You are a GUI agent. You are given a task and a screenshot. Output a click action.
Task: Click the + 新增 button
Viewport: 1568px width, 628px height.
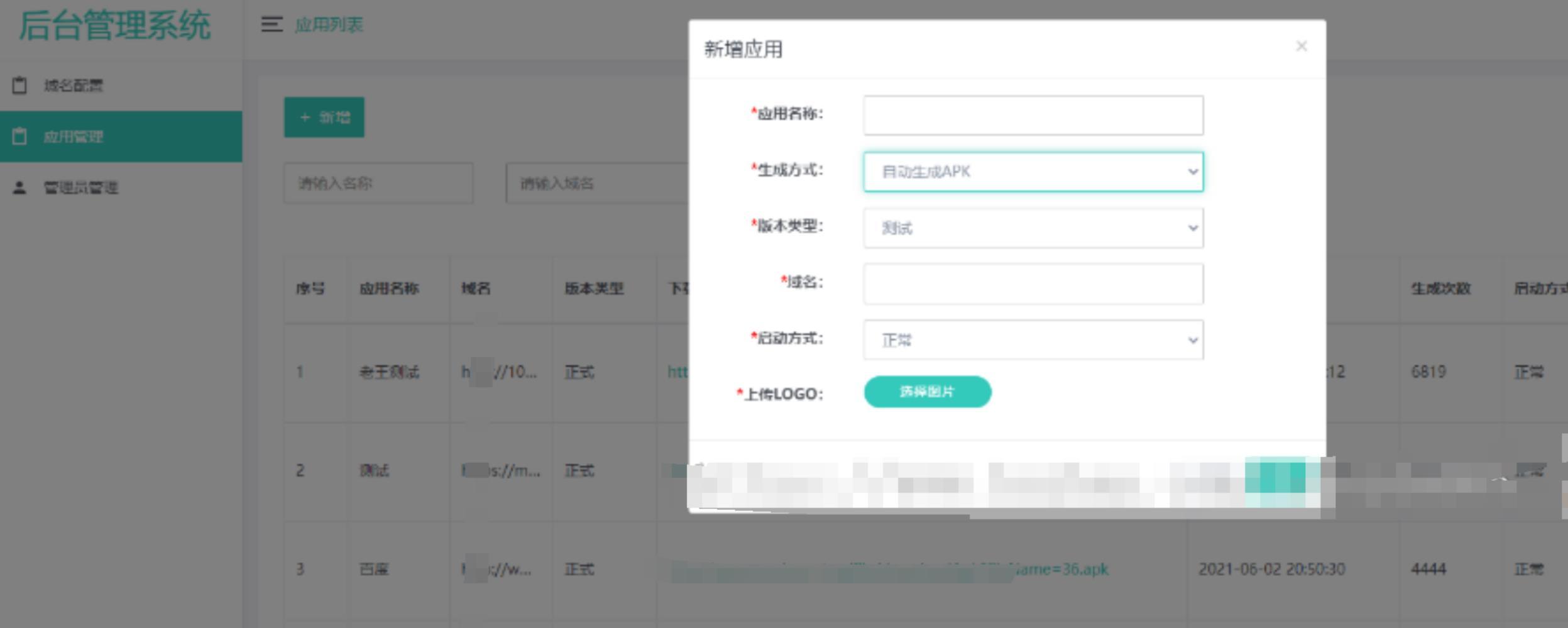pos(324,118)
